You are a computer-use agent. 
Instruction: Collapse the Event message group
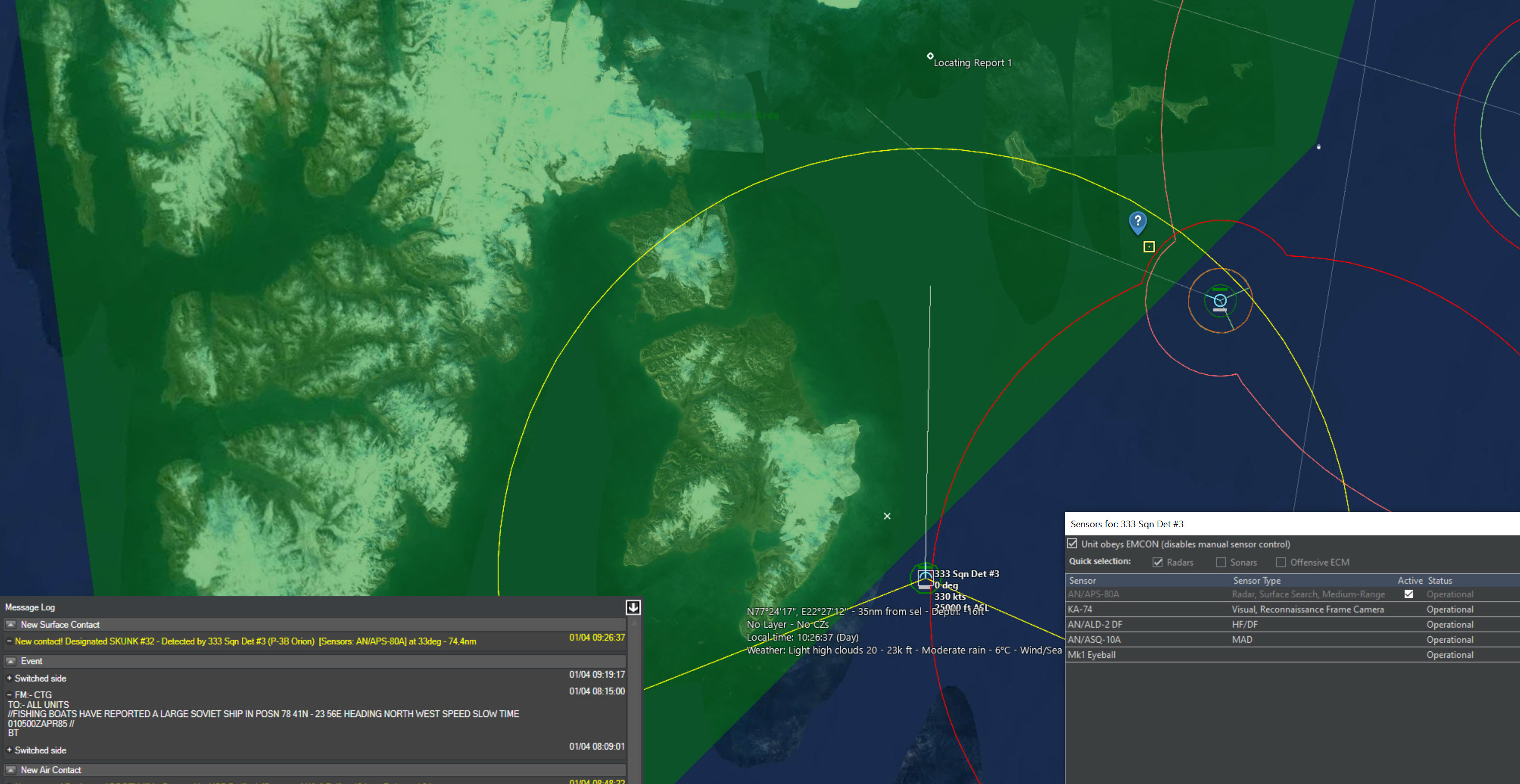pos(11,661)
